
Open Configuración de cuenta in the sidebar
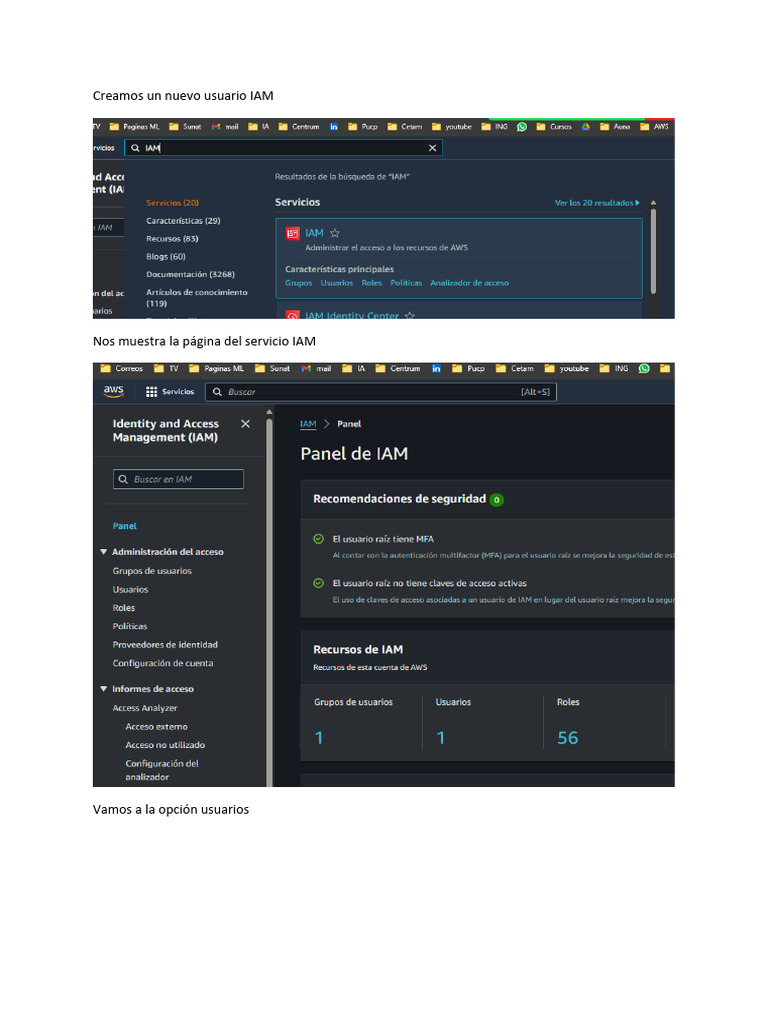[163, 664]
